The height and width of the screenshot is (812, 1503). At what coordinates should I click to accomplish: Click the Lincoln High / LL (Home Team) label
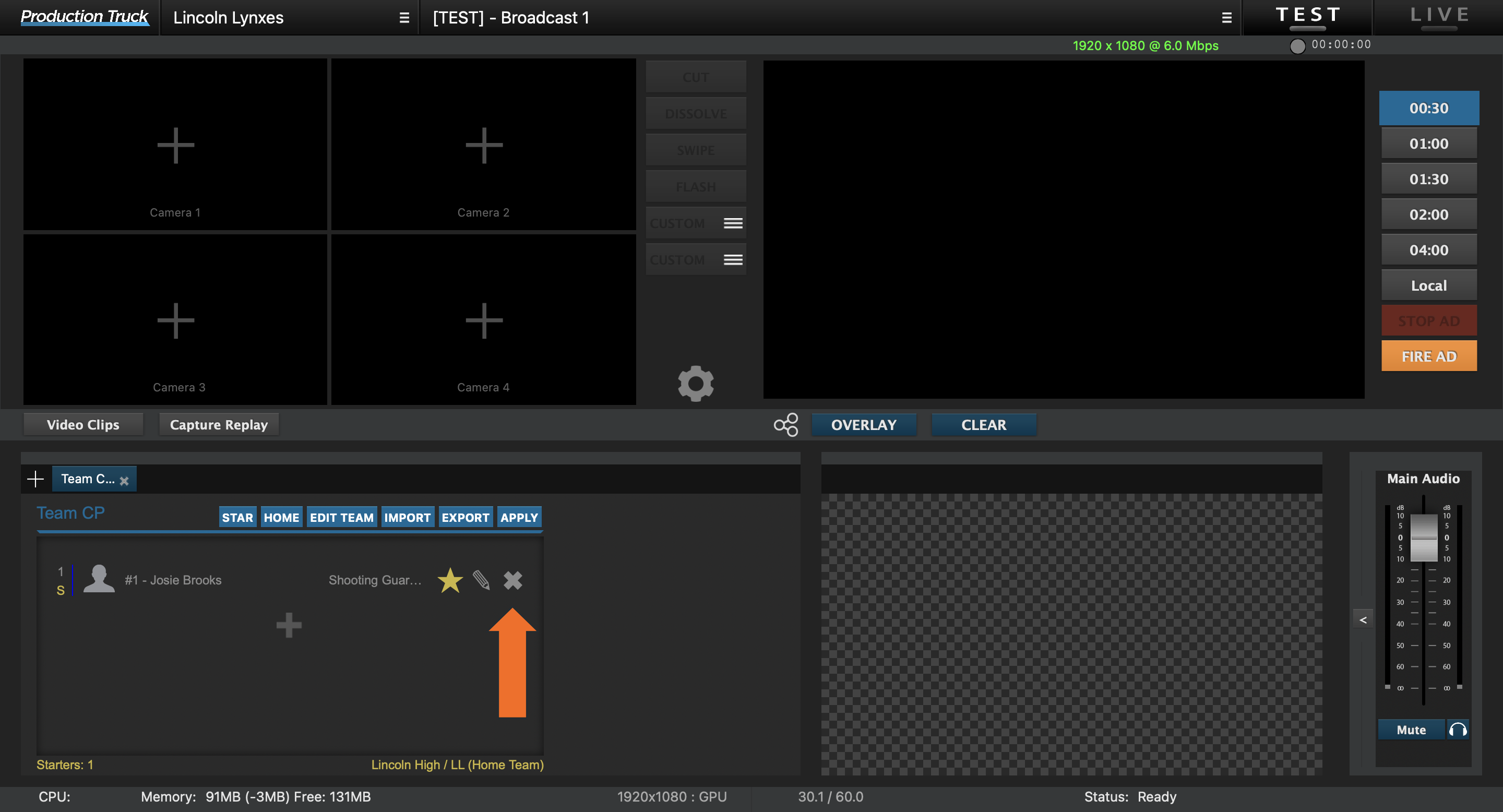458,764
